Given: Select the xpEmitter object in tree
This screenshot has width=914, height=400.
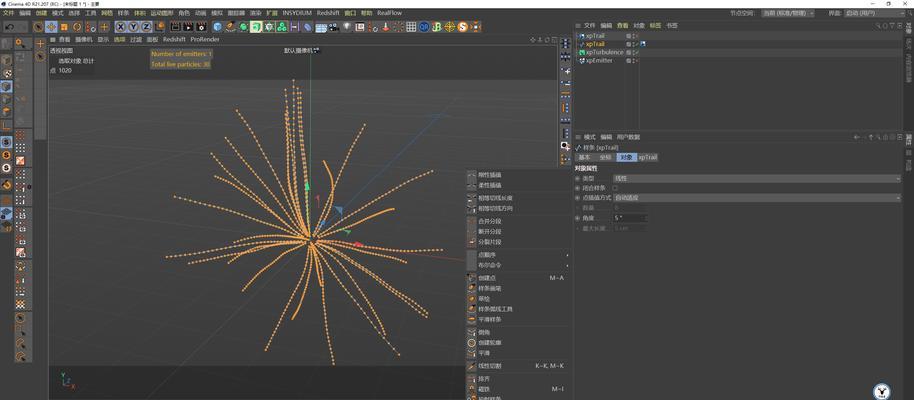Looking at the screenshot, I should (x=599, y=61).
